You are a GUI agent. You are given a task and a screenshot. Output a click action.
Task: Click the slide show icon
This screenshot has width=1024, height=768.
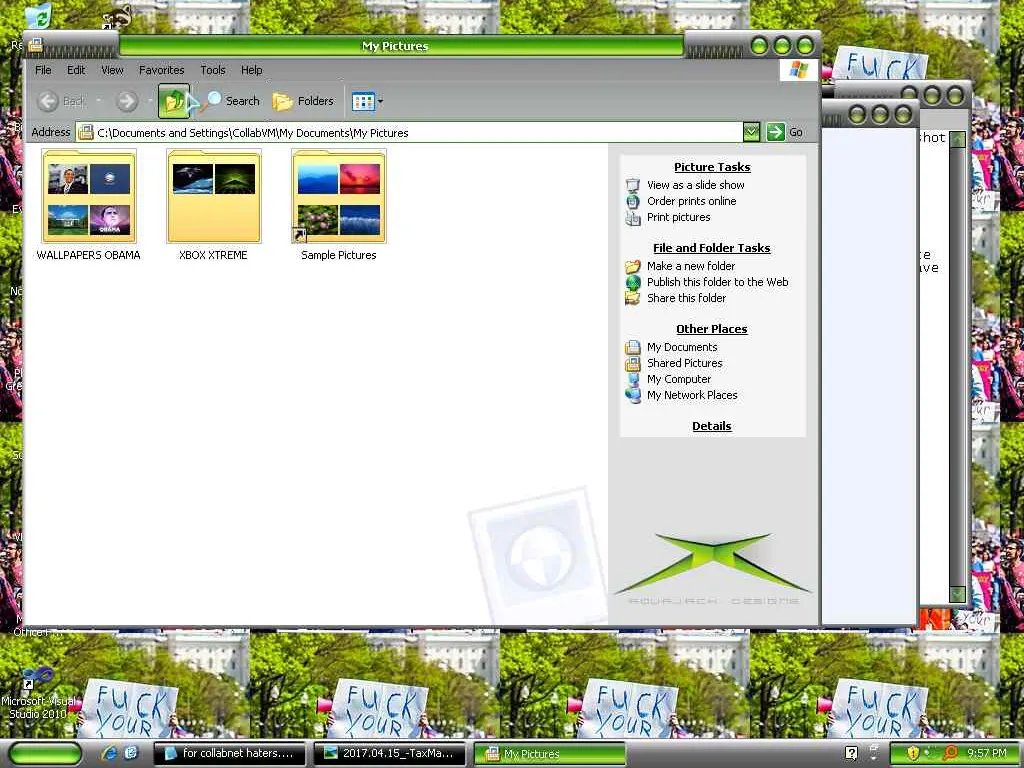click(x=633, y=185)
